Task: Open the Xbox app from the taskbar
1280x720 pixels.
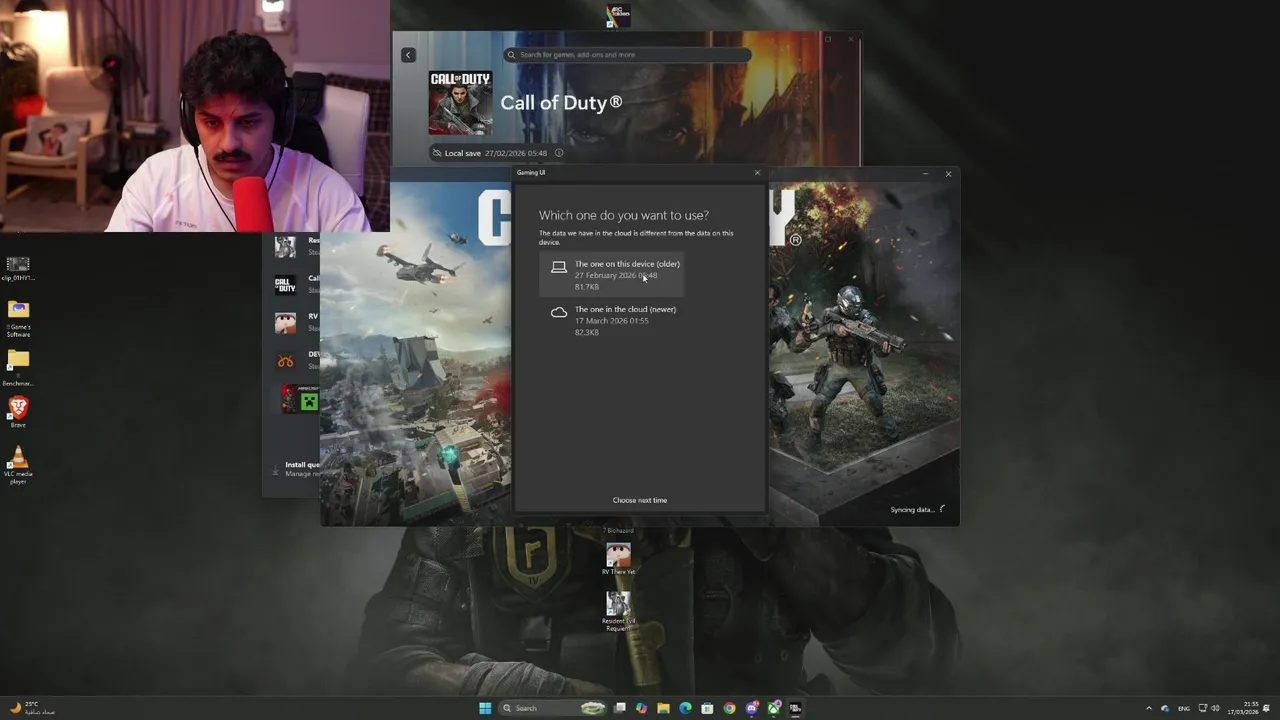Action: click(773, 708)
